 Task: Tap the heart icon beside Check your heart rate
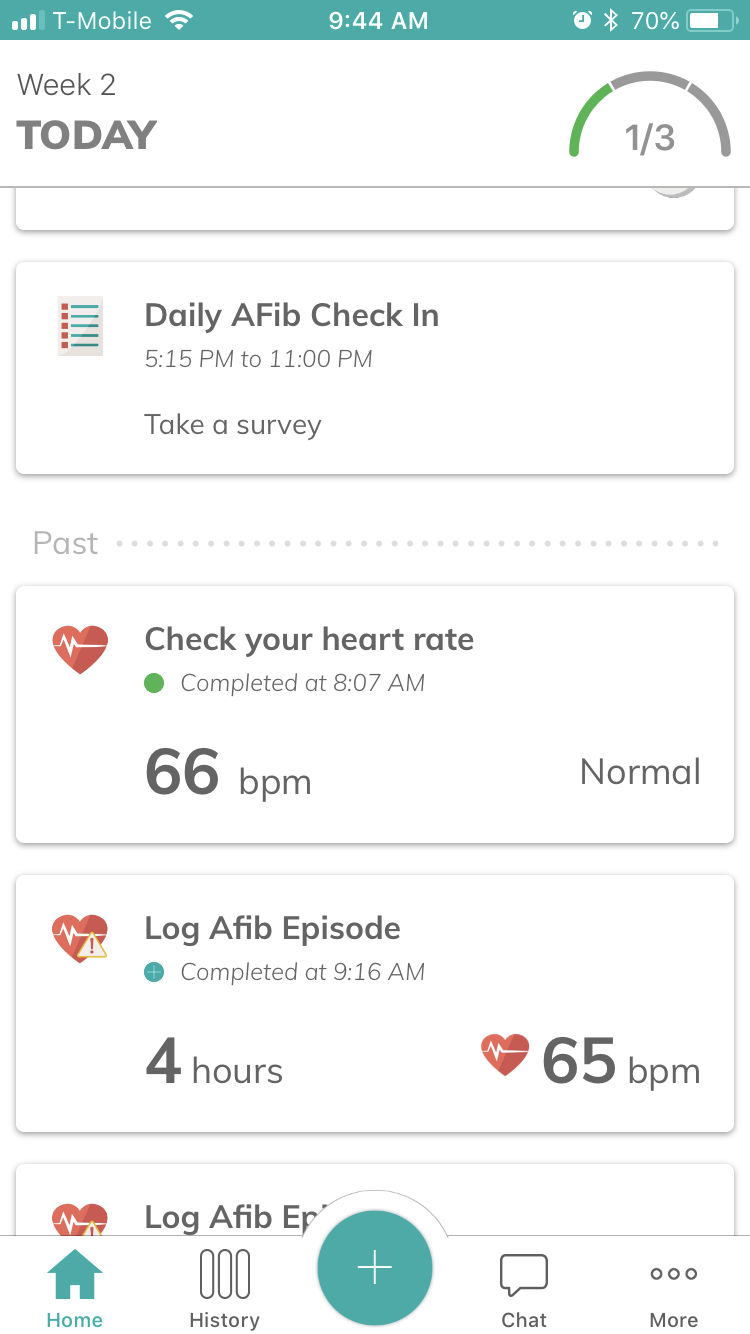tap(80, 649)
